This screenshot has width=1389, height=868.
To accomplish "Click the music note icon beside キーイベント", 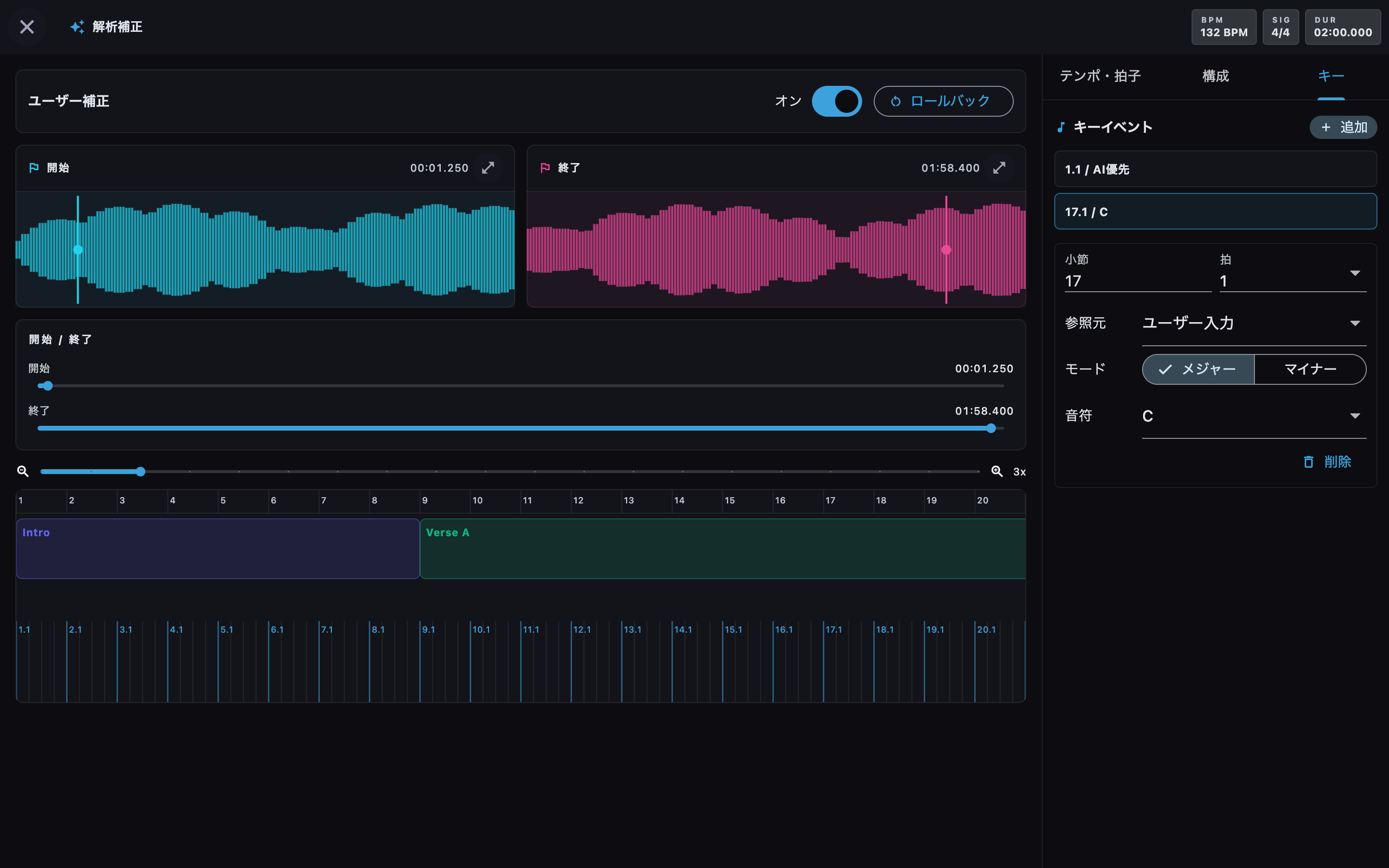I will coord(1061,127).
